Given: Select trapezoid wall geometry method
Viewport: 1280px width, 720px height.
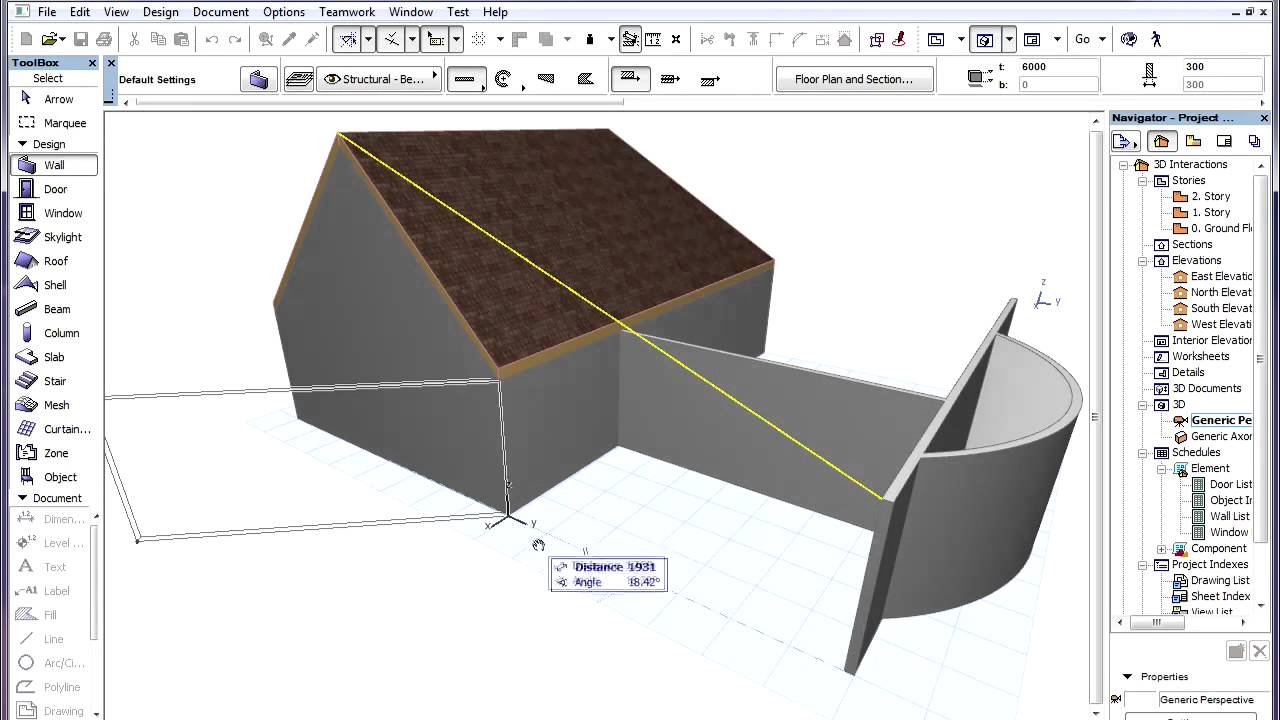Looking at the screenshot, I should coord(547,79).
